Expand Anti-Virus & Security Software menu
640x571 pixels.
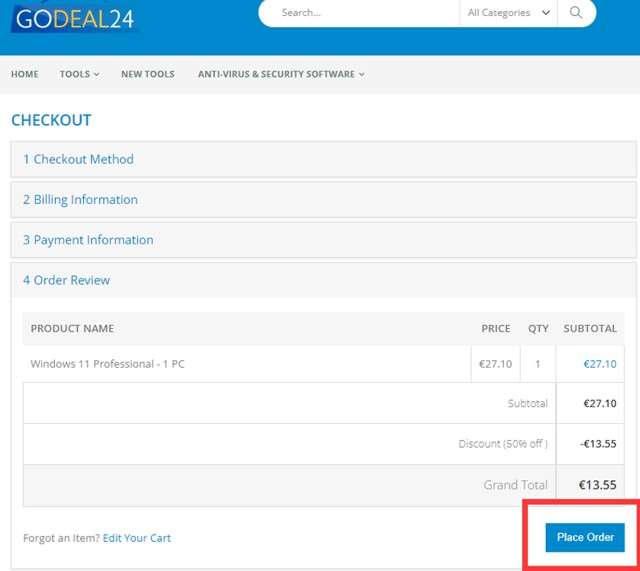pyautogui.click(x=281, y=74)
